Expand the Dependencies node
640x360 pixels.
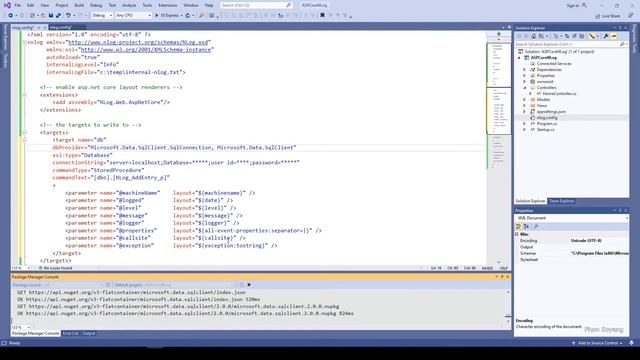(525, 70)
